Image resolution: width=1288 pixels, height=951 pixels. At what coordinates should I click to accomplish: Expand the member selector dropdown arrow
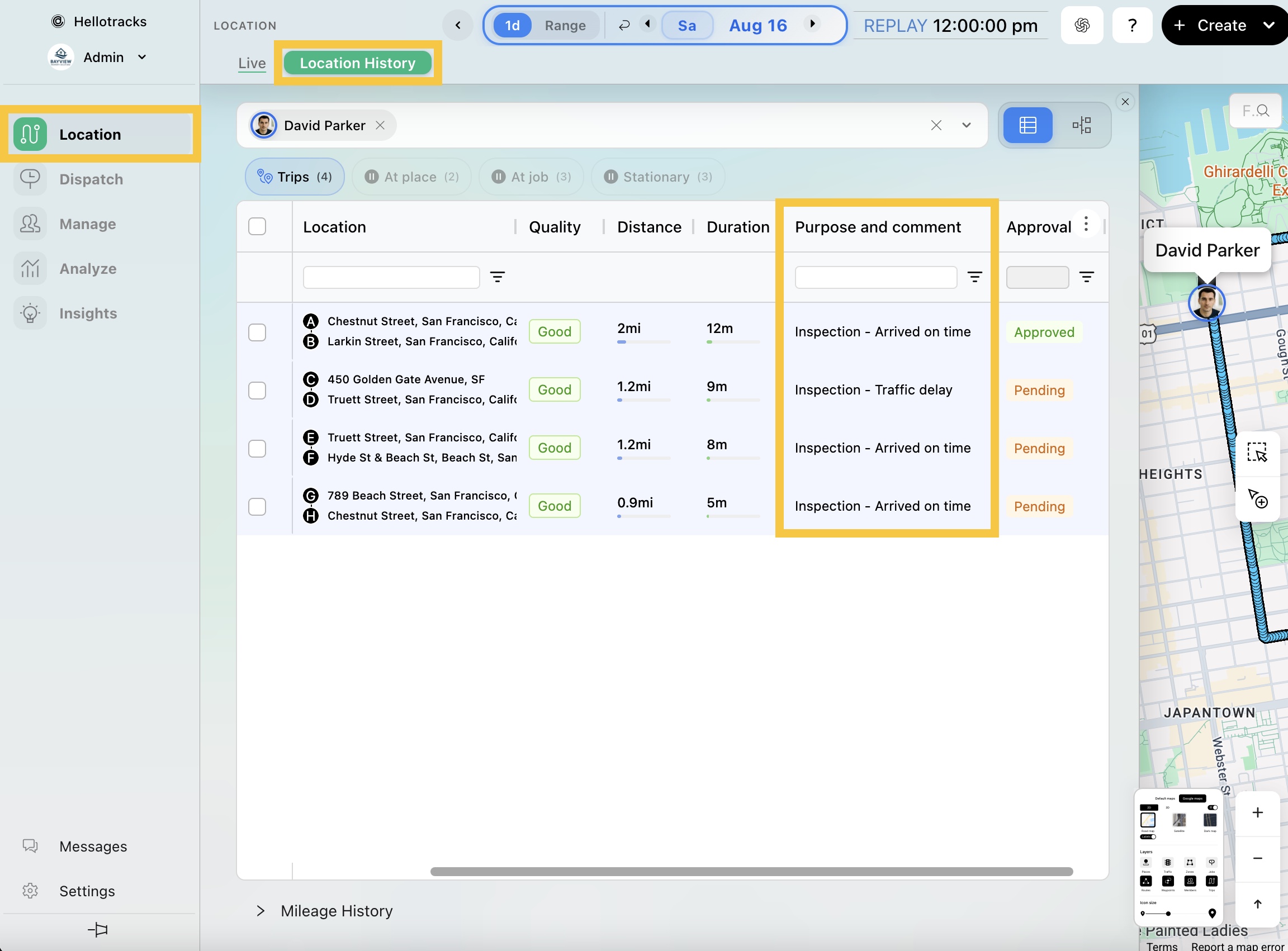tap(966, 125)
